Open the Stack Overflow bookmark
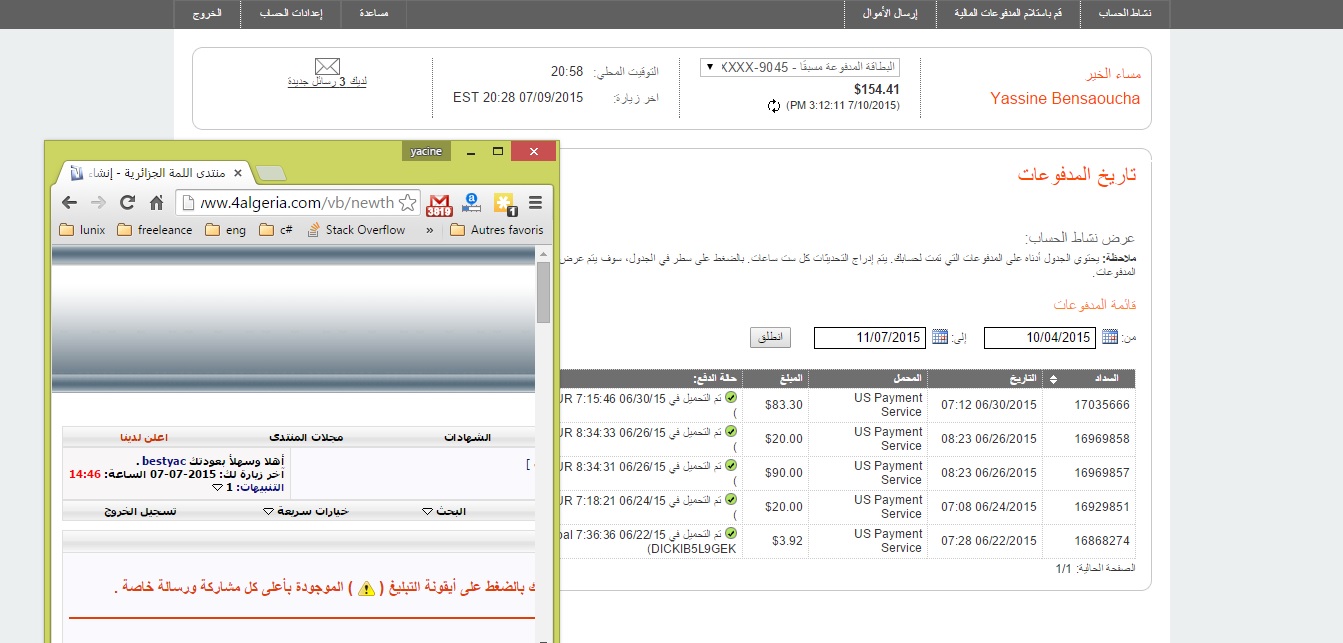The image size is (1343, 643). pyautogui.click(x=355, y=230)
